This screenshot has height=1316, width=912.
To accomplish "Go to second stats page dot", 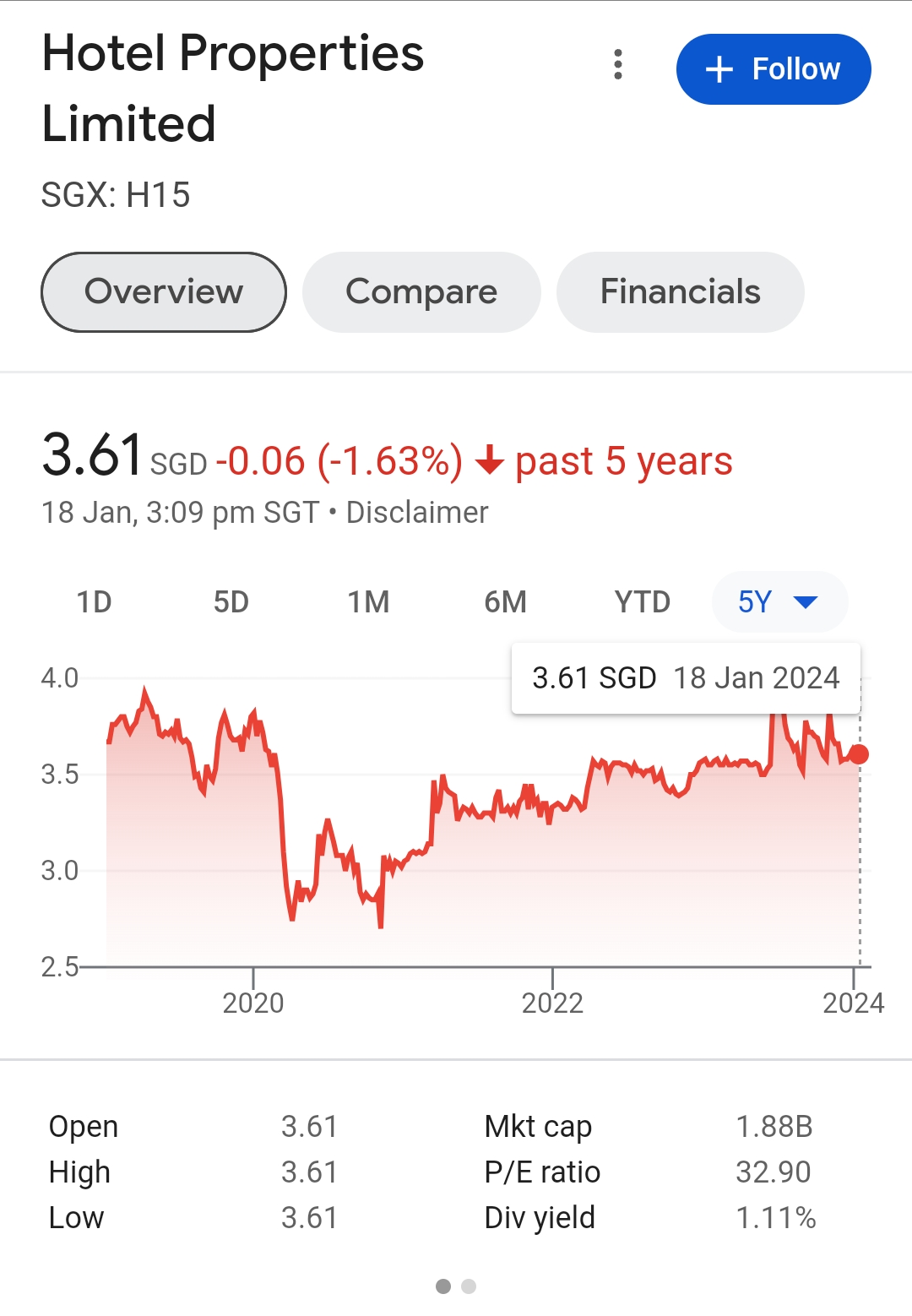I will click(x=469, y=1286).
